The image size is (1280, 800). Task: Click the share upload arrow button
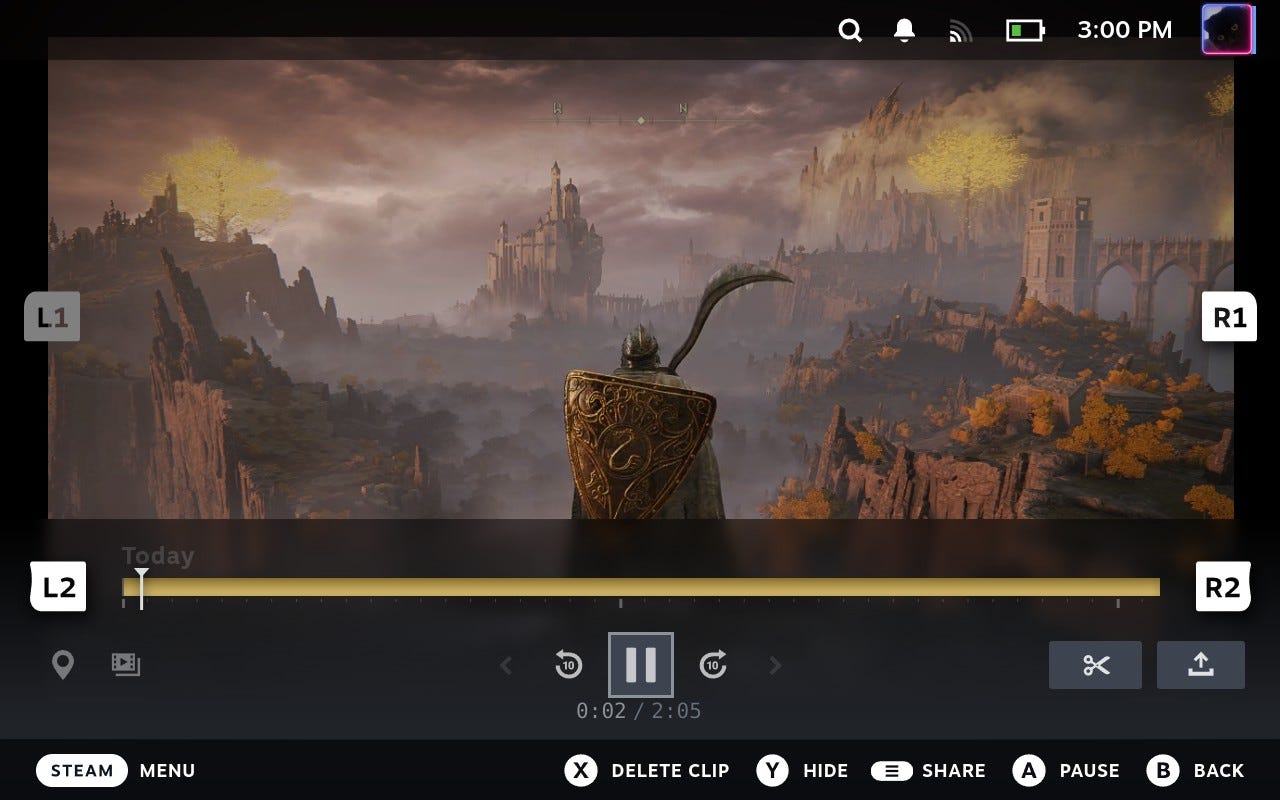1200,665
